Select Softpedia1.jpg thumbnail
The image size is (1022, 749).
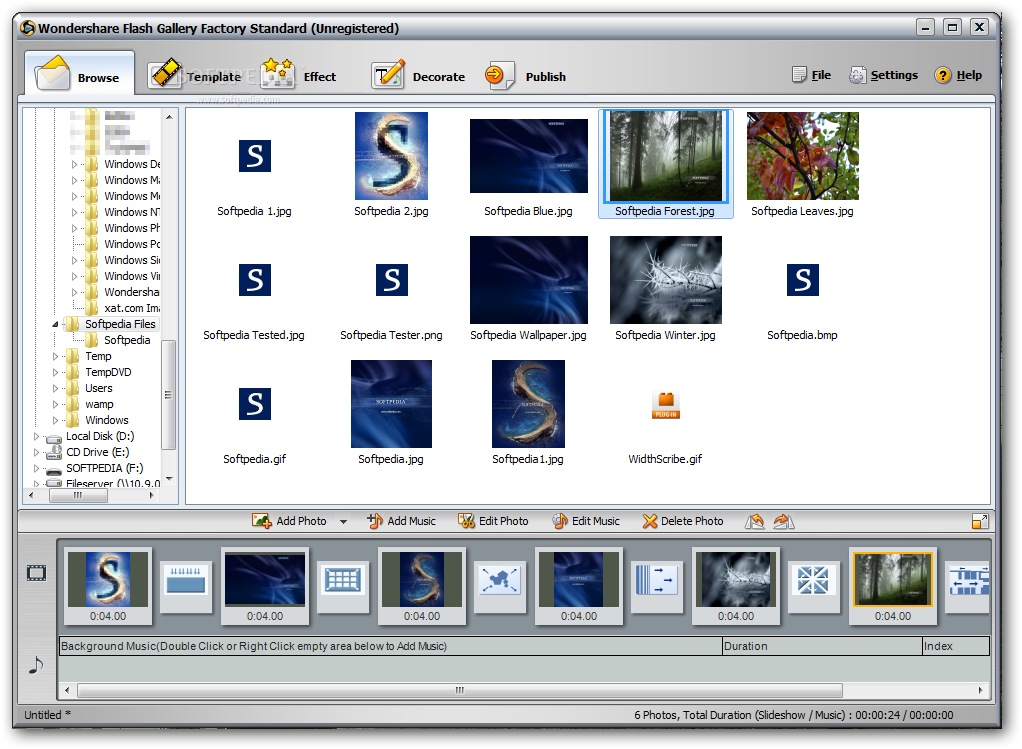click(x=528, y=404)
